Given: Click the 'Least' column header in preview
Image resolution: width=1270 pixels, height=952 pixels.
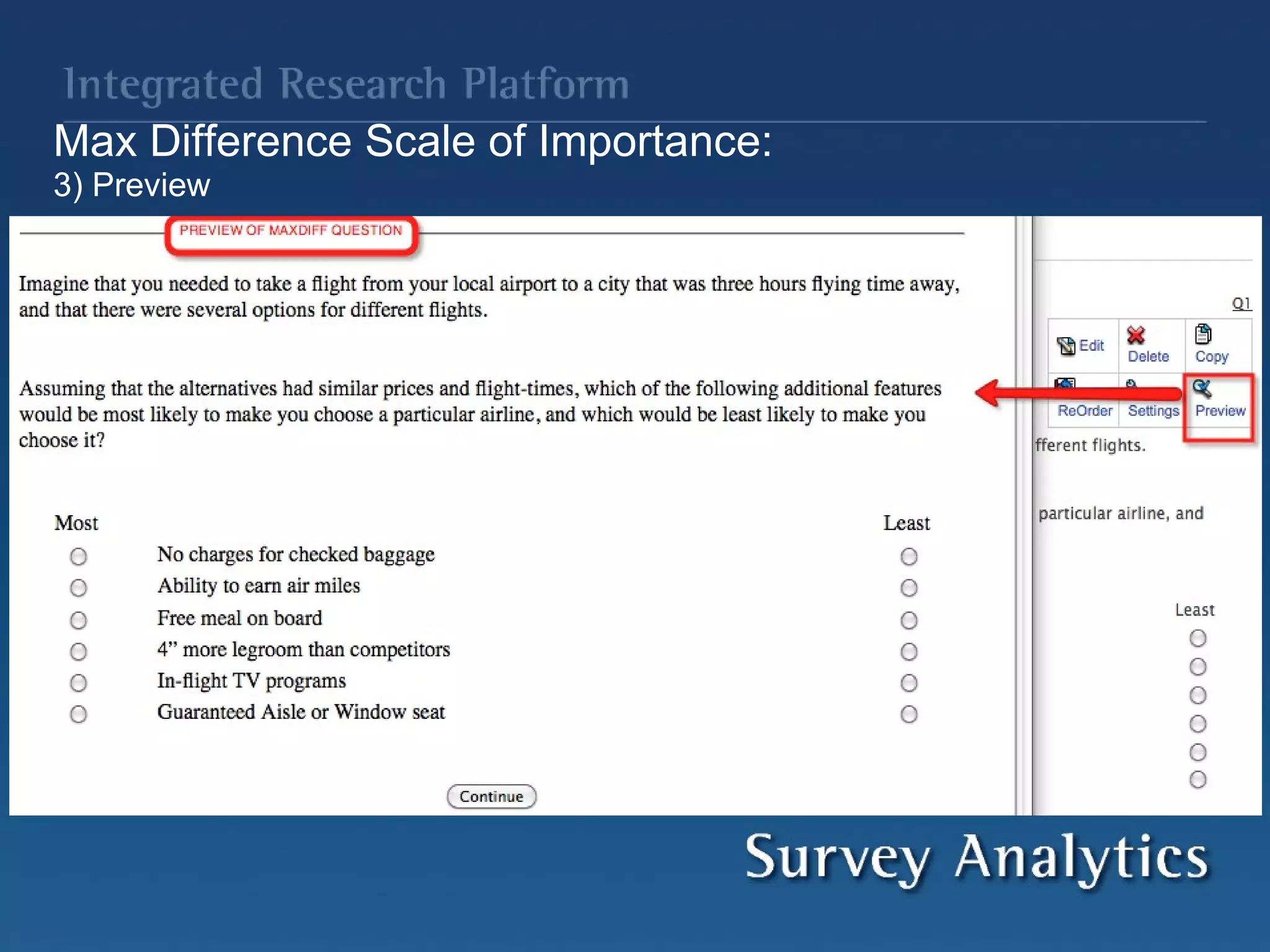Looking at the screenshot, I should coord(907,523).
